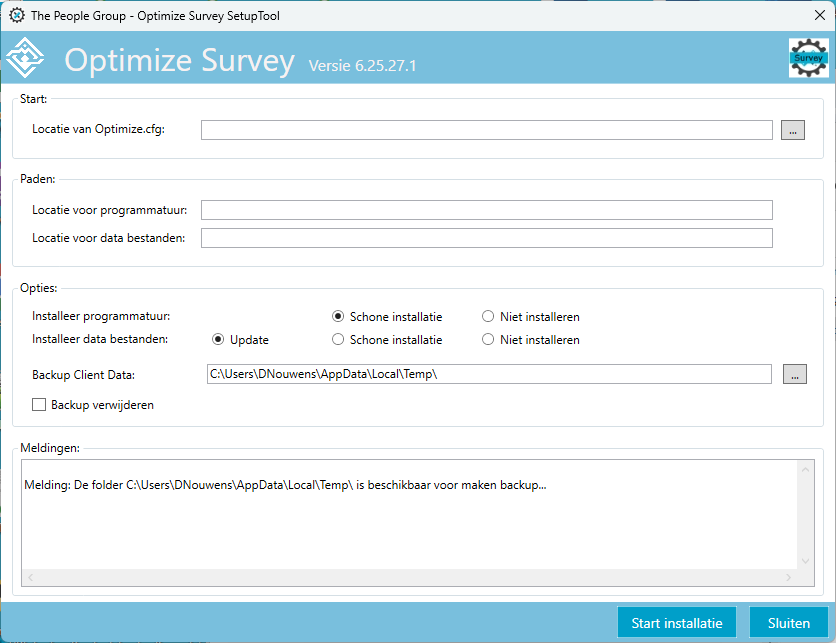Click the horizontal scrollbar left arrow
The image size is (836, 643).
30,577
